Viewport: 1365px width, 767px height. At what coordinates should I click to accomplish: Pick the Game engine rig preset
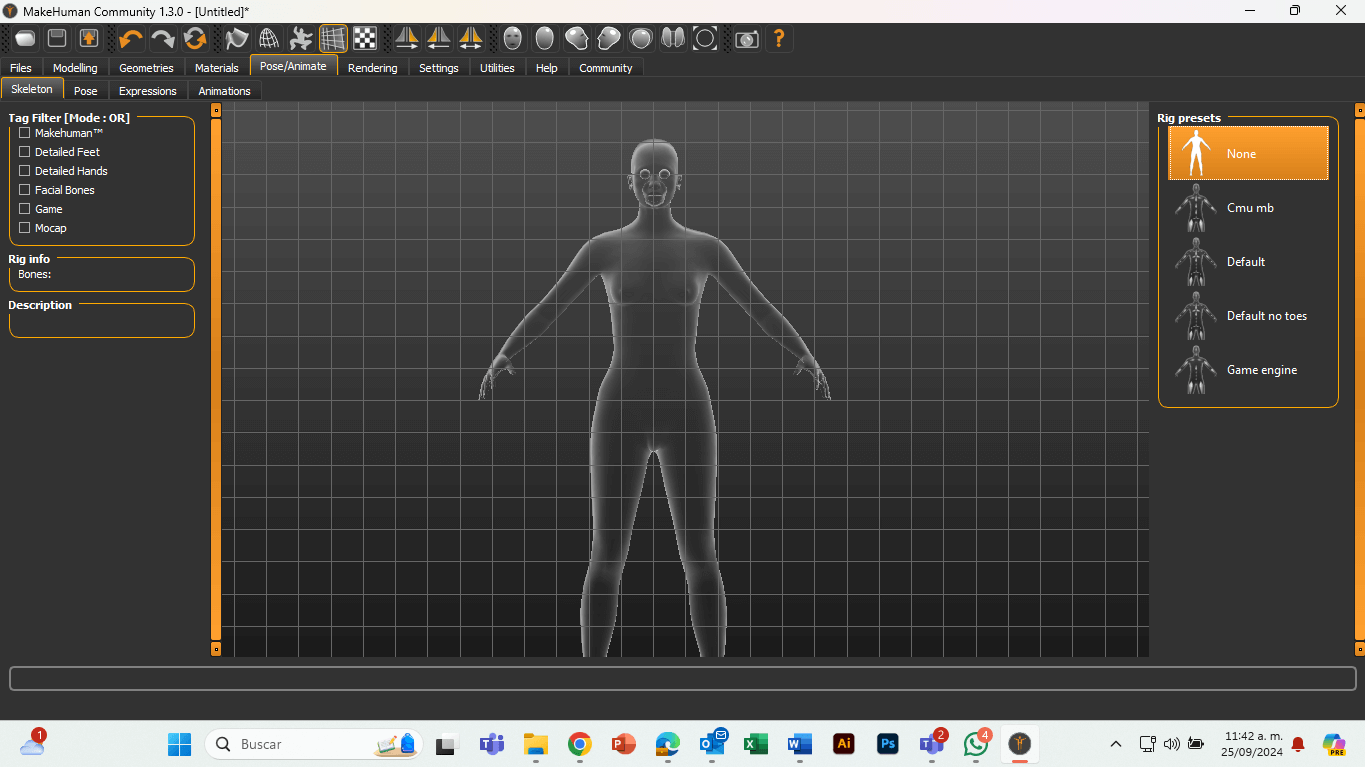1248,369
